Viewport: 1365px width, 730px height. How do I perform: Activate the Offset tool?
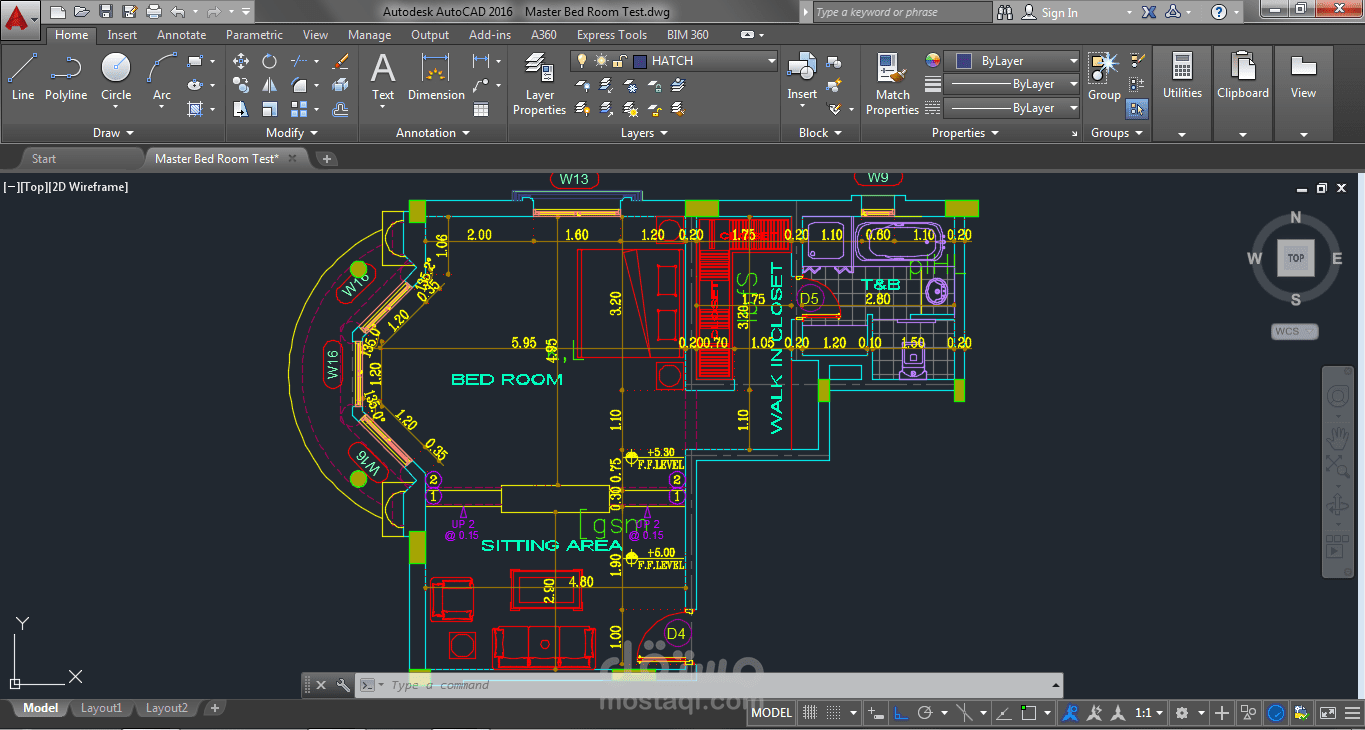point(340,109)
